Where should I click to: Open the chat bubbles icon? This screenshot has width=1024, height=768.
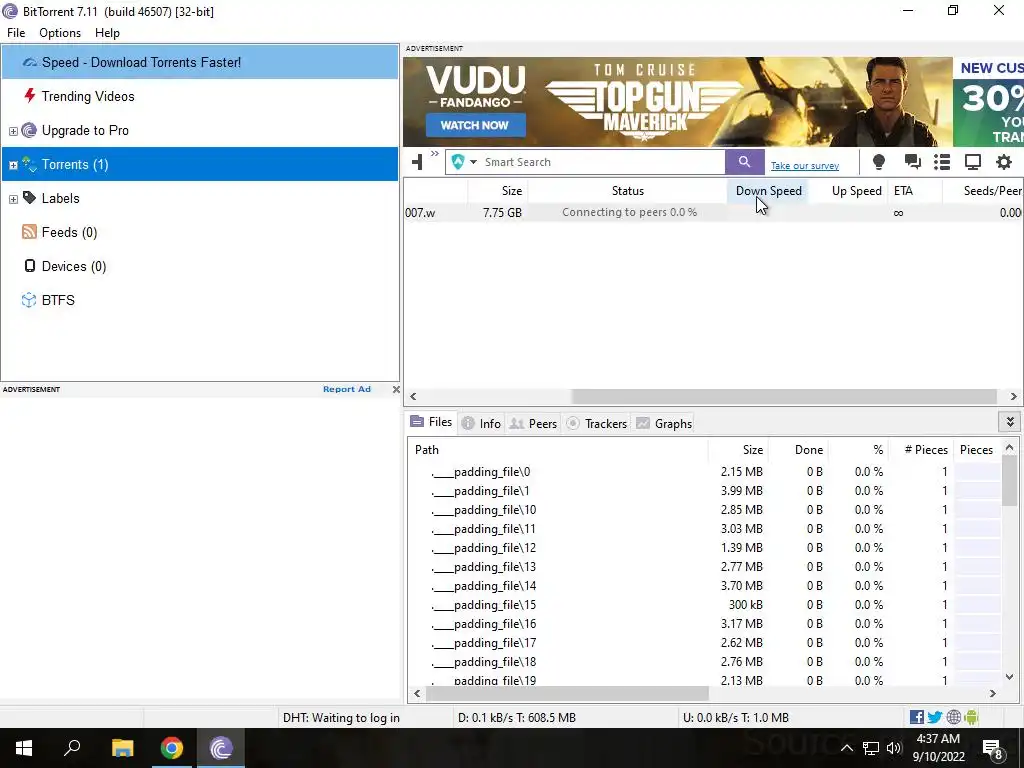(x=912, y=162)
